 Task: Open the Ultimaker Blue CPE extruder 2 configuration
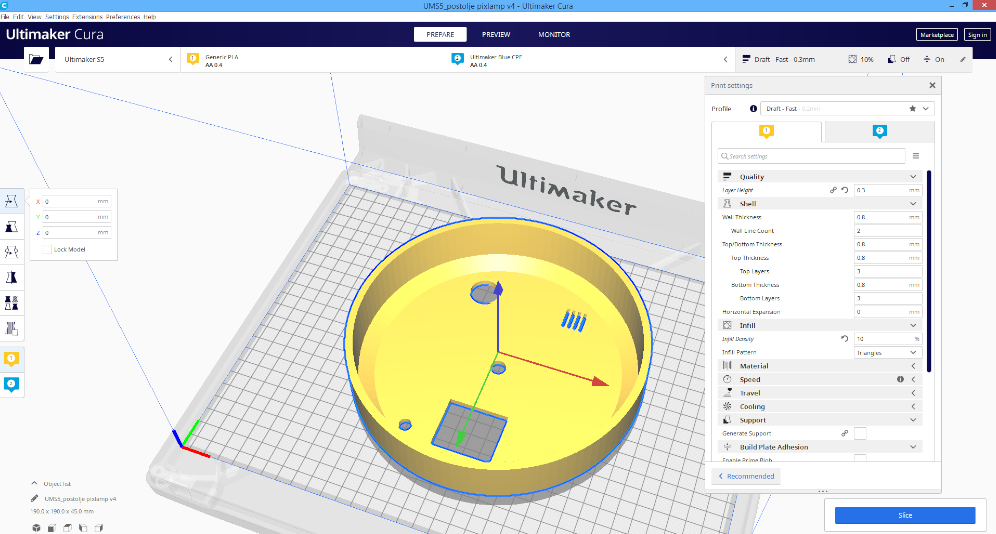592,59
